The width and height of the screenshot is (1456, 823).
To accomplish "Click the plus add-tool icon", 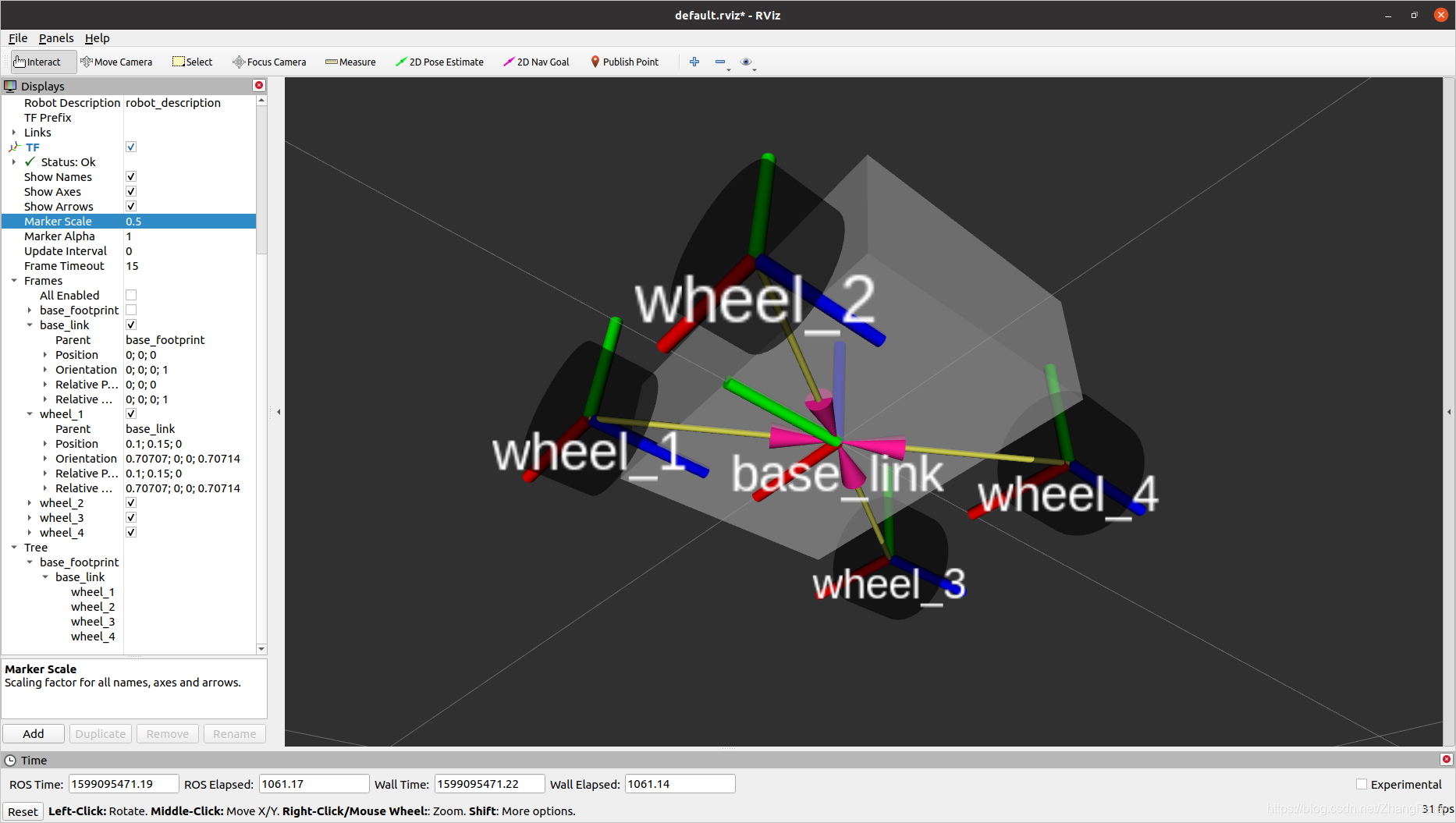I will [x=694, y=62].
